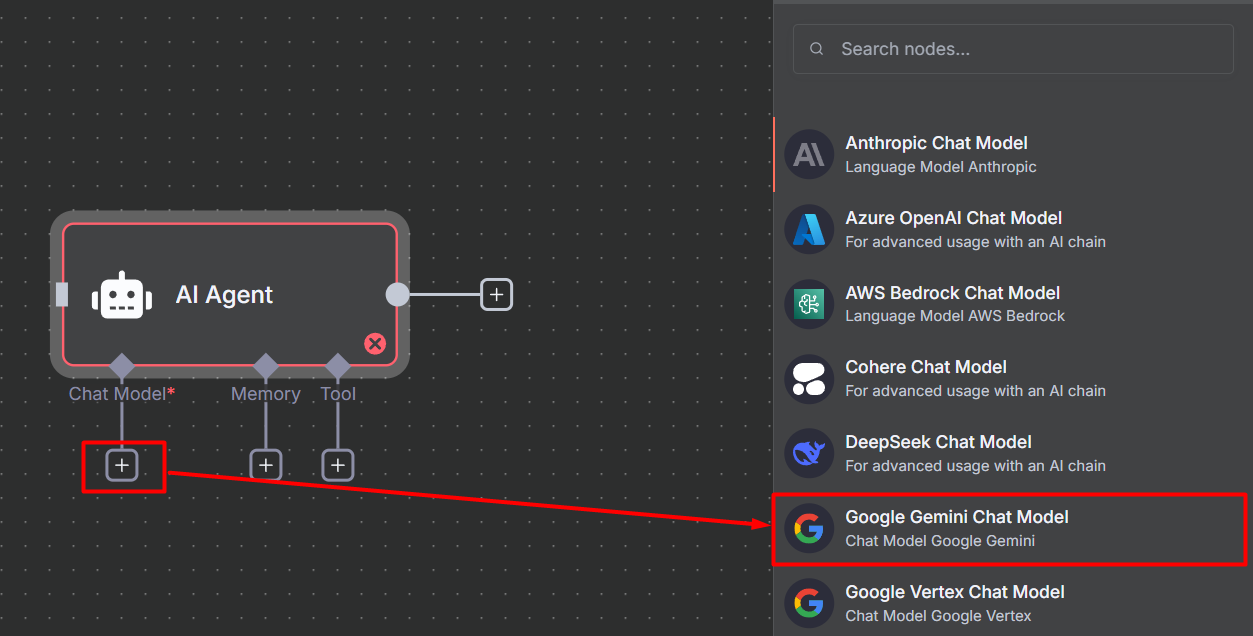Click the AI Agent input handle on the left edge
This screenshot has height=636, width=1253.
coord(62,294)
